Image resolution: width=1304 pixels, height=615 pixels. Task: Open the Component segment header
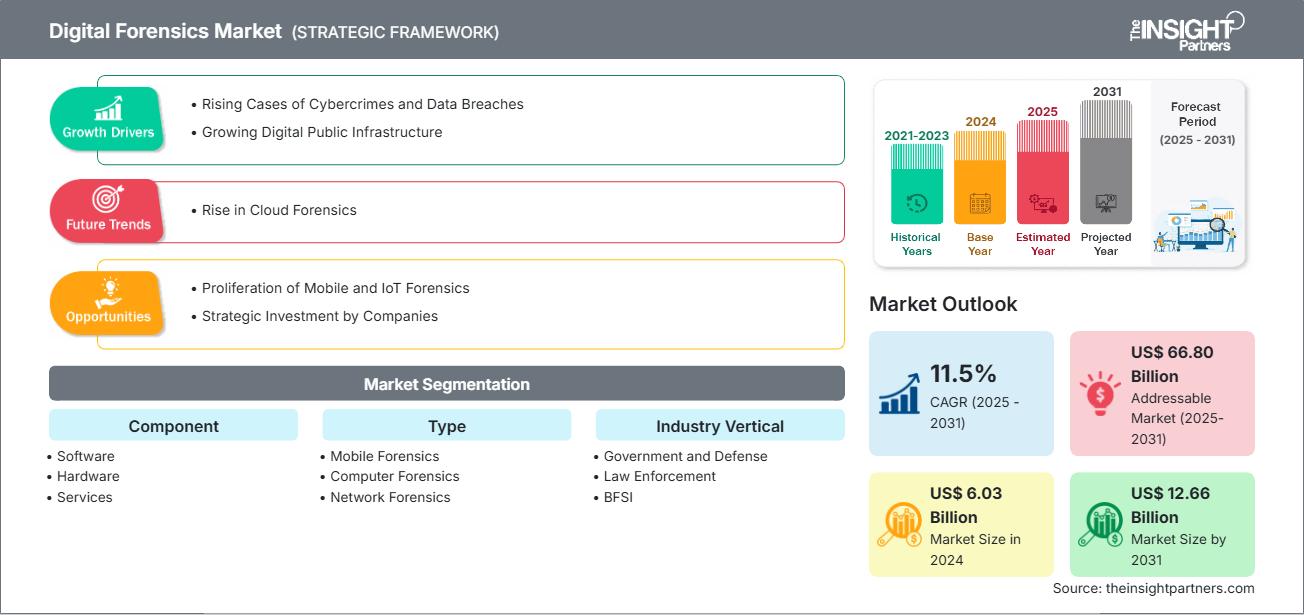(173, 426)
